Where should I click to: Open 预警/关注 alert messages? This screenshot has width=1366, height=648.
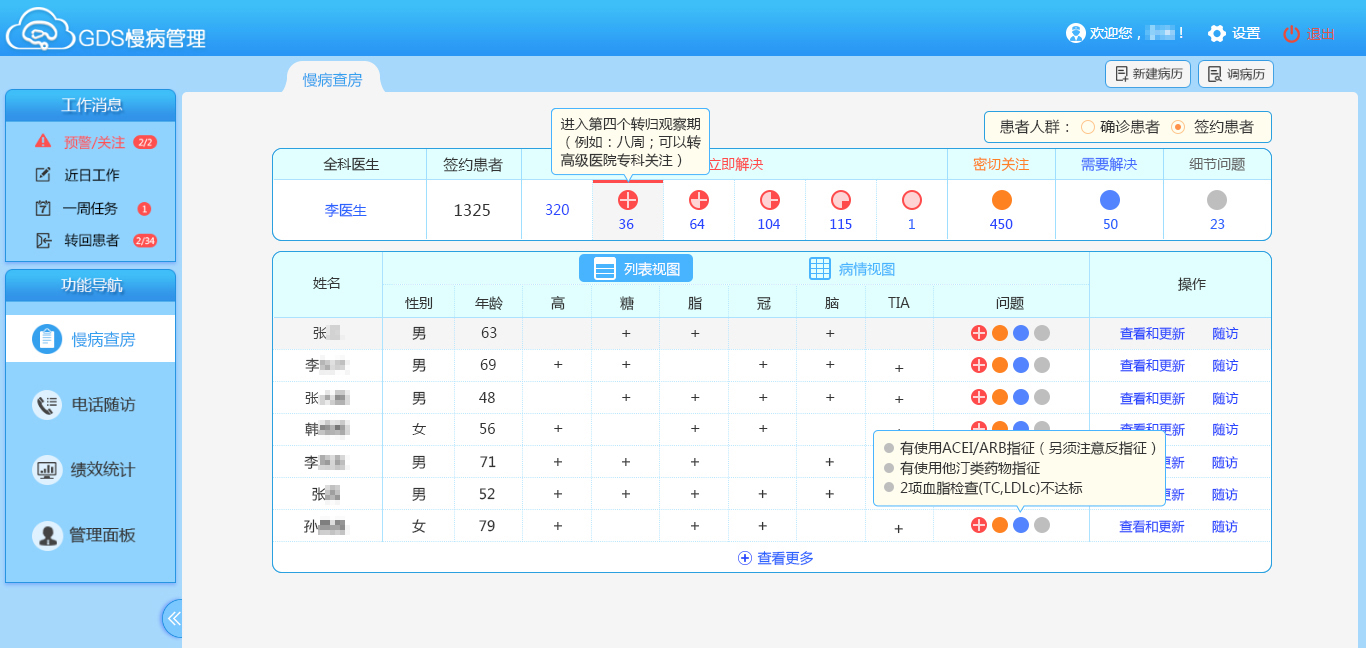click(x=94, y=142)
